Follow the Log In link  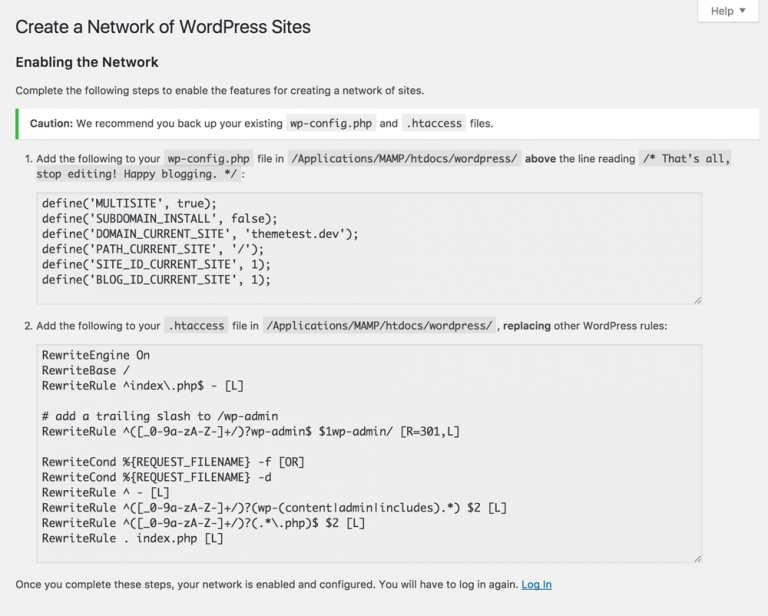(x=536, y=585)
